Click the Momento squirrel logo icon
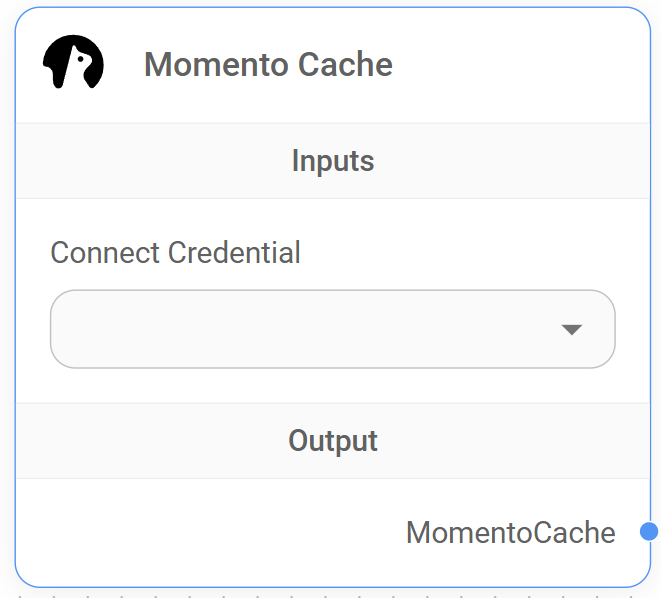The width and height of the screenshot is (661, 598). click(73, 63)
